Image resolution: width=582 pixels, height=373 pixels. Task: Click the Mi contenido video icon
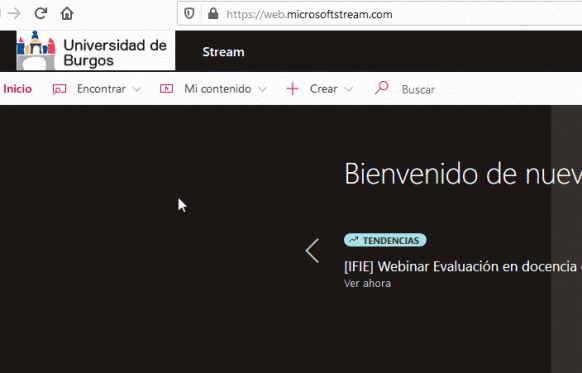tap(166, 89)
